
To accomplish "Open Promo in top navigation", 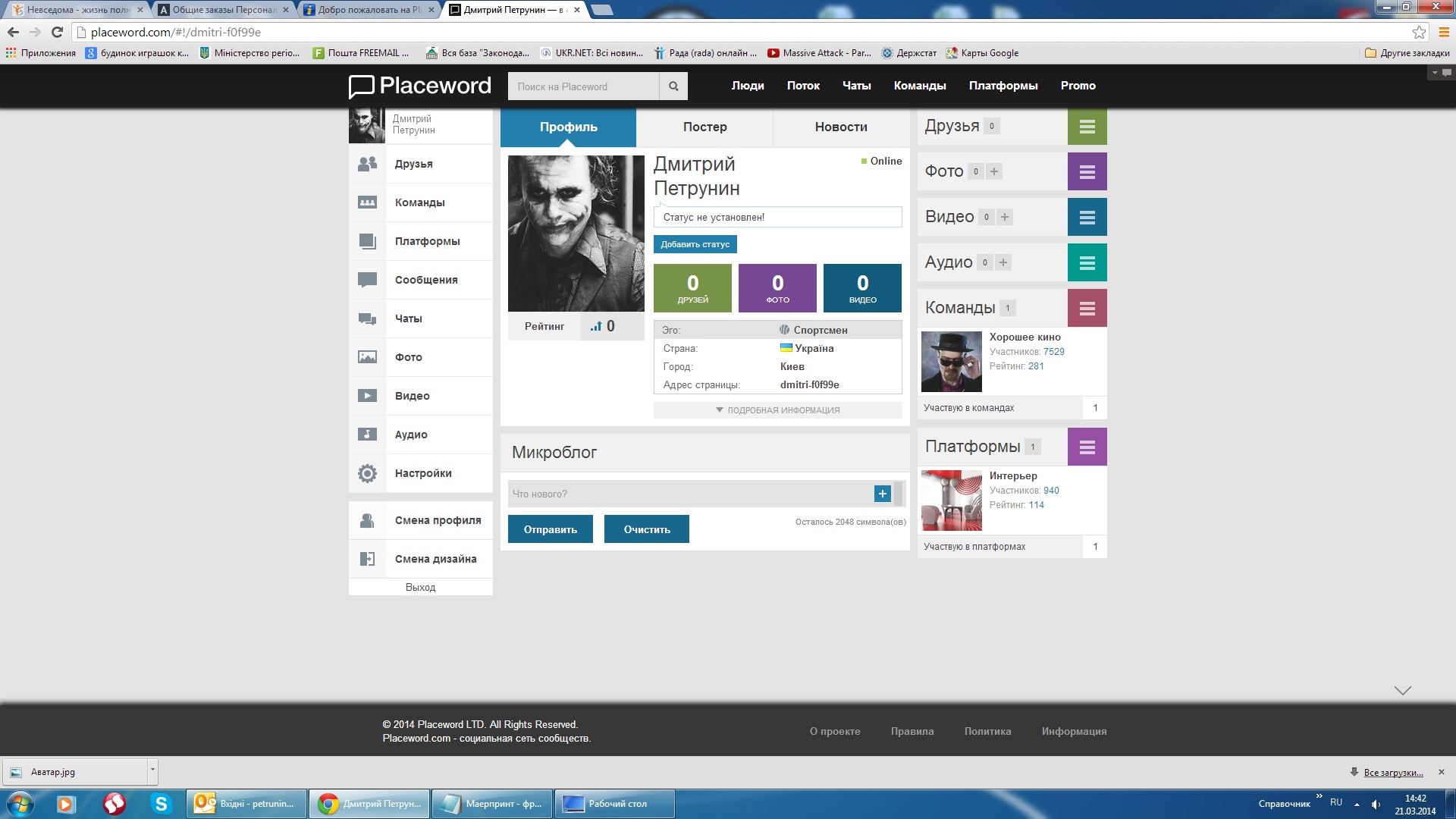I will (1078, 86).
